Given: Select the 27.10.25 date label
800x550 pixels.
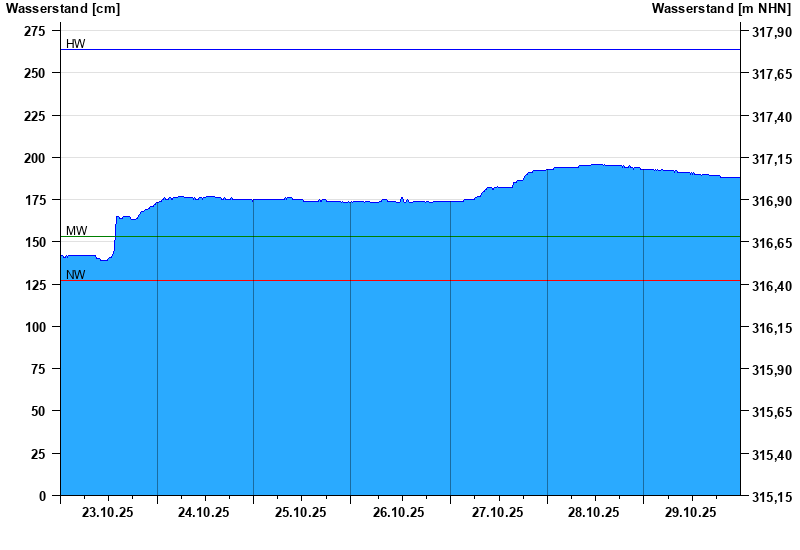Looking at the screenshot, I should click(x=497, y=512).
